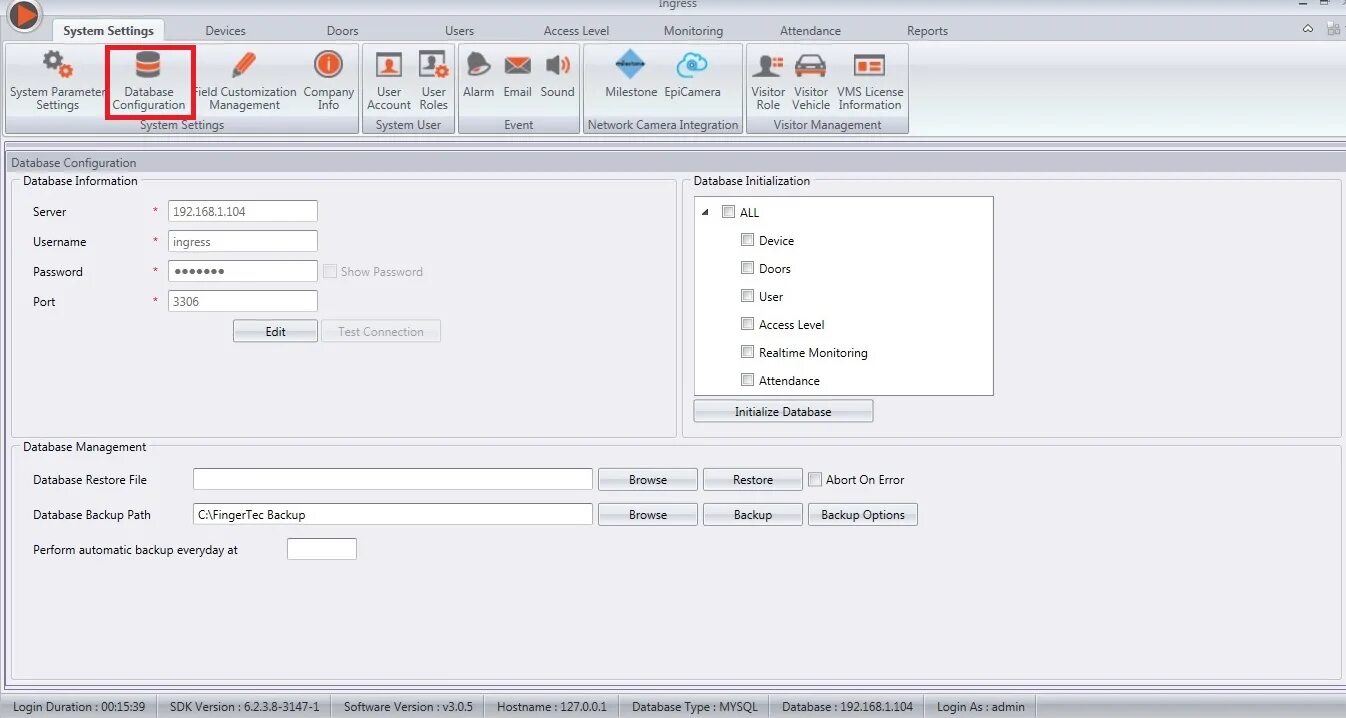Click the Restore button
Screen dimensions: 1346x718
click(x=753, y=479)
